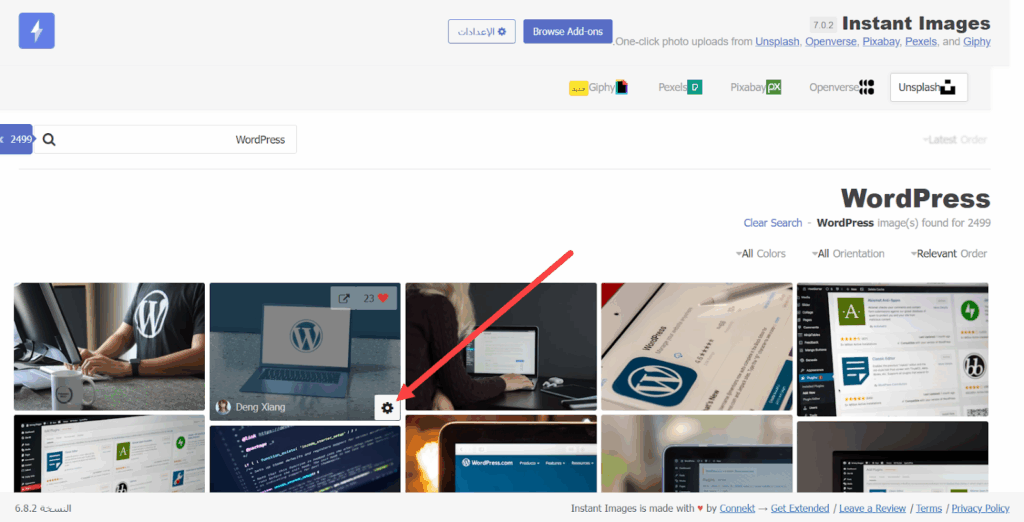Open the Giphy link in header description
1024x522 pixels.
tap(977, 41)
